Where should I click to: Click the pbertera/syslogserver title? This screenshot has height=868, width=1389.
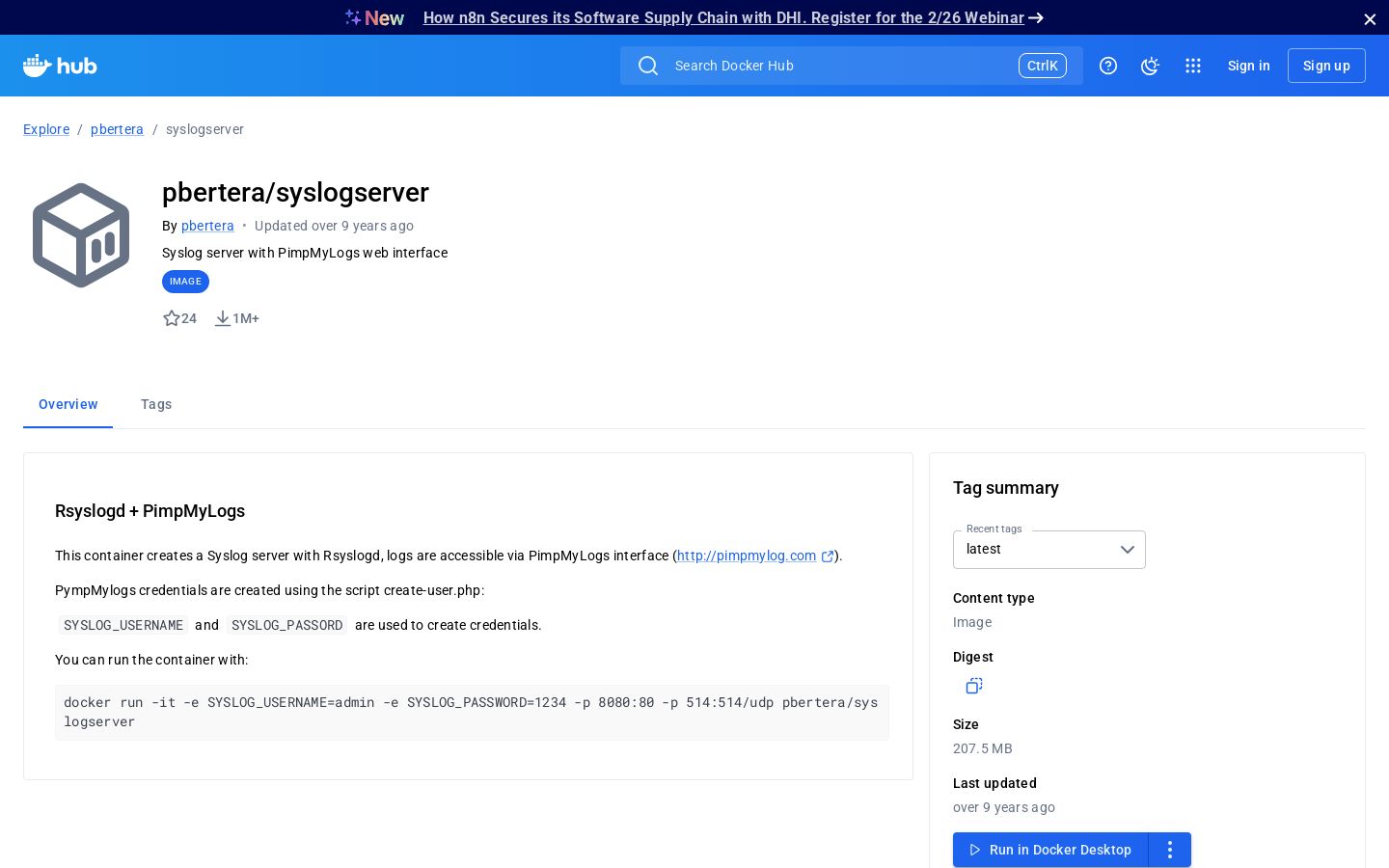pos(295,193)
